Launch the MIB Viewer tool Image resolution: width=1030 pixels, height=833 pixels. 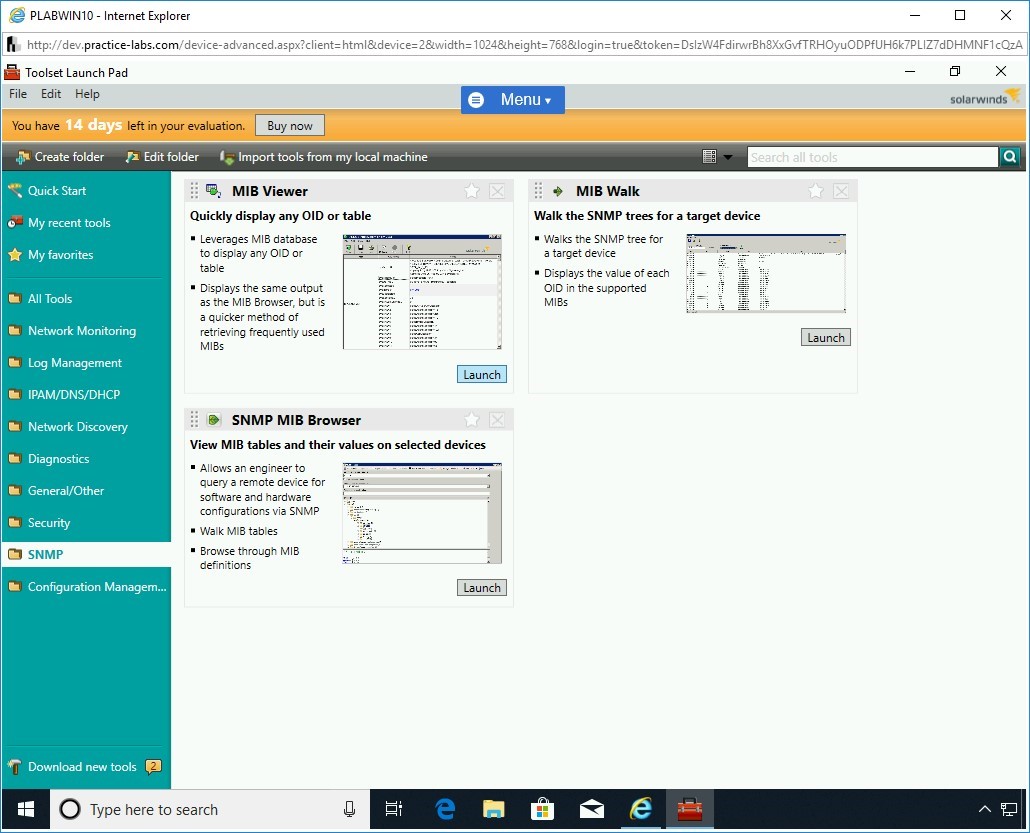482,375
